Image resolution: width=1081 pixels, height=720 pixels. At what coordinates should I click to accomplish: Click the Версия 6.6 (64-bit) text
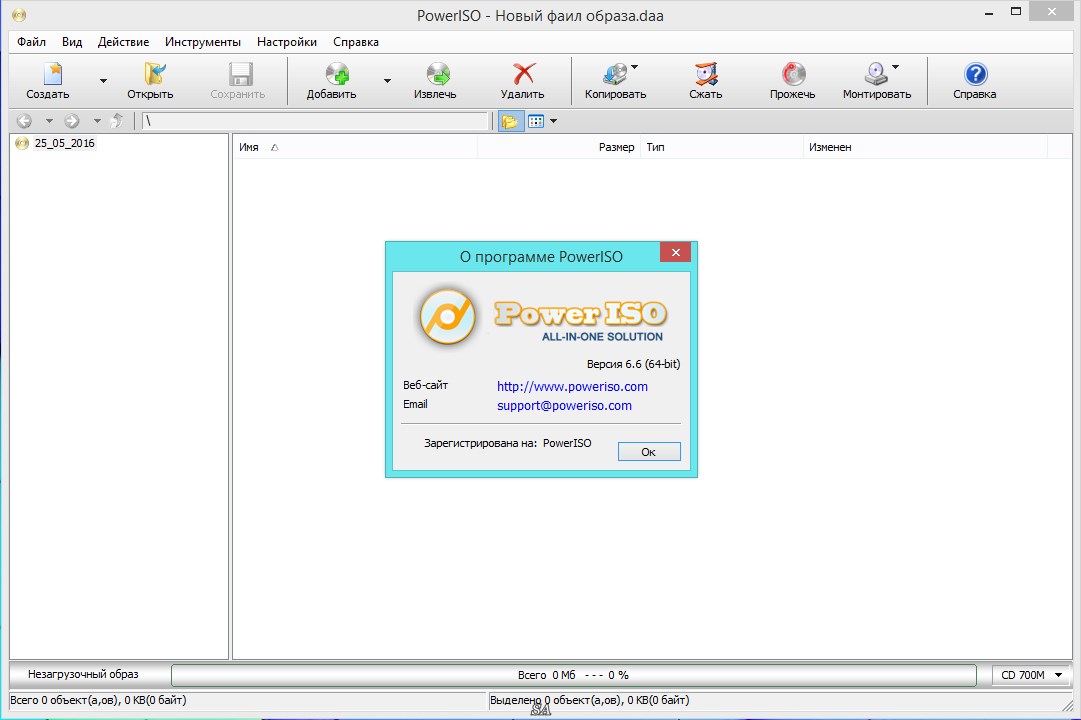(x=633, y=364)
